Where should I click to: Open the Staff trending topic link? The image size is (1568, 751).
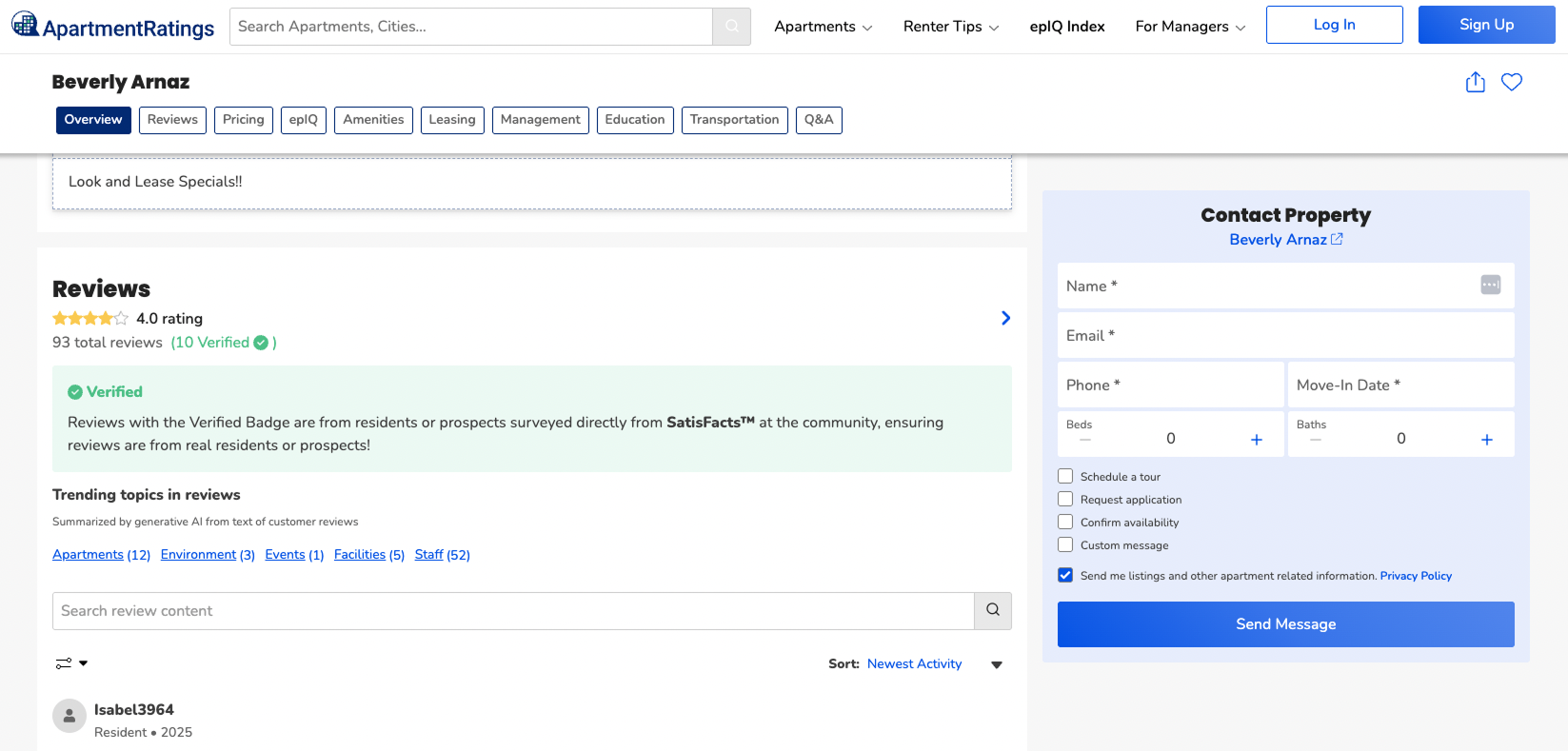pyautogui.click(x=428, y=555)
